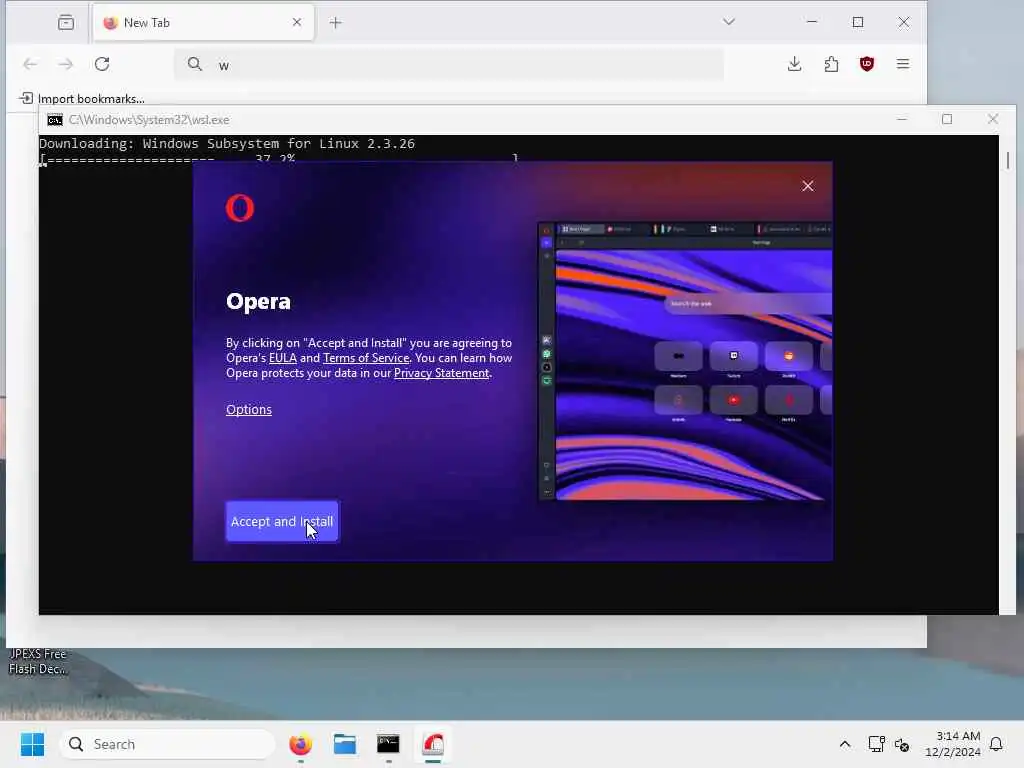Click the network tray icon
Image resolution: width=1024 pixels, height=768 pixels.
[876, 744]
